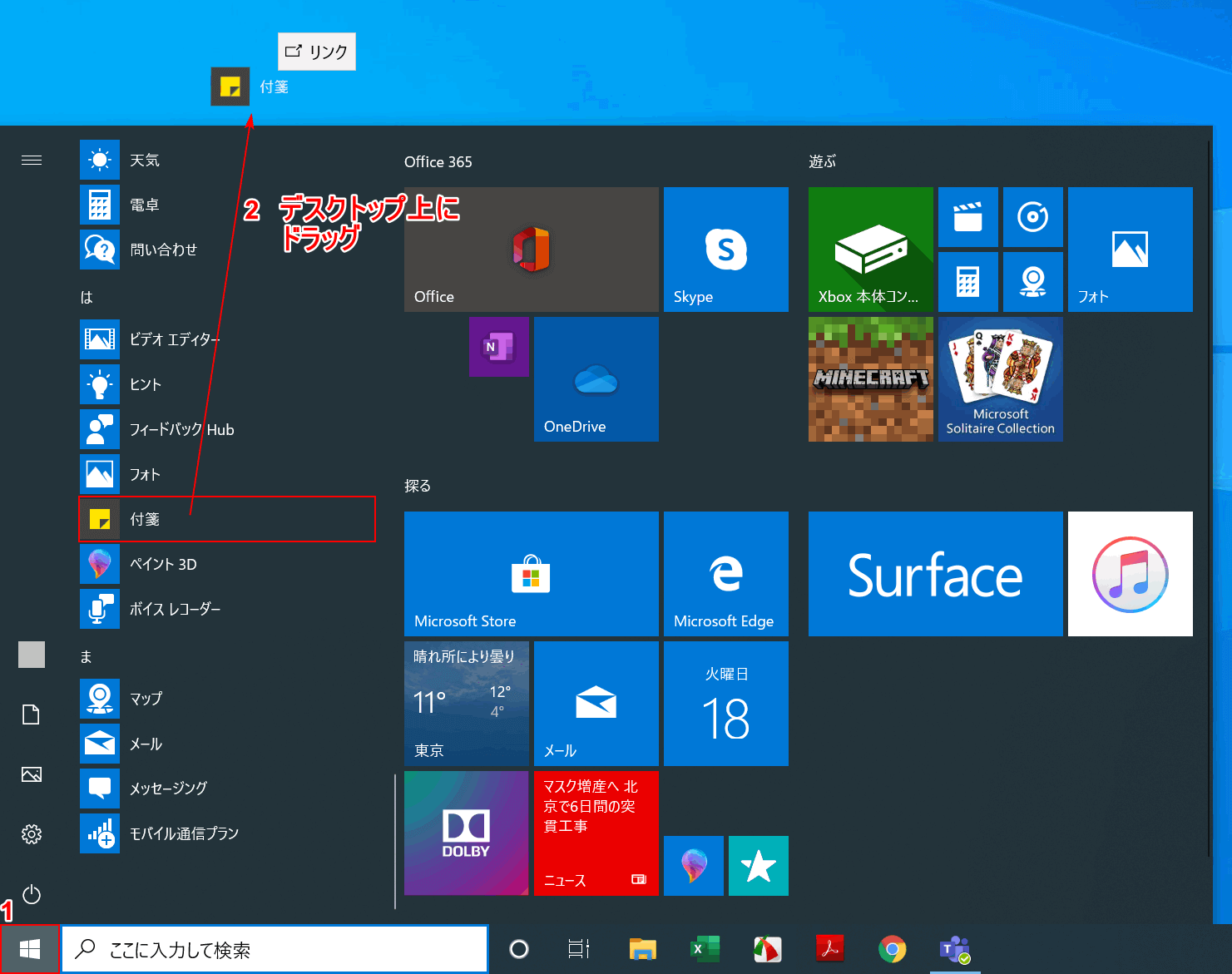Screen dimensions: 1232x974
Task: Click the 探る group title
Action: pos(418,486)
